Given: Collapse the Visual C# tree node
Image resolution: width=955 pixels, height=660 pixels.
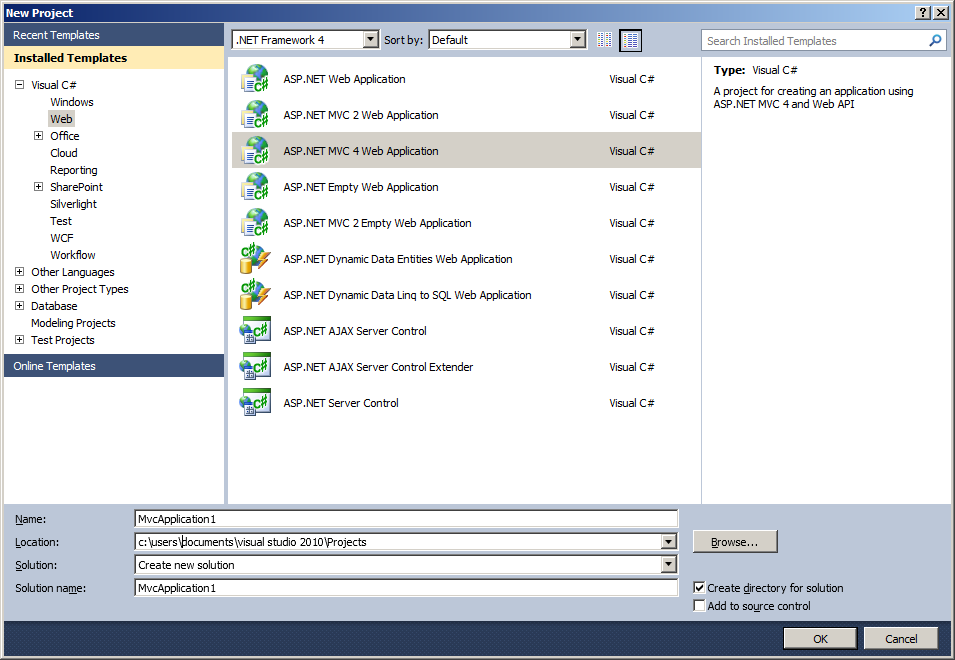Looking at the screenshot, I should pyautogui.click(x=19, y=85).
